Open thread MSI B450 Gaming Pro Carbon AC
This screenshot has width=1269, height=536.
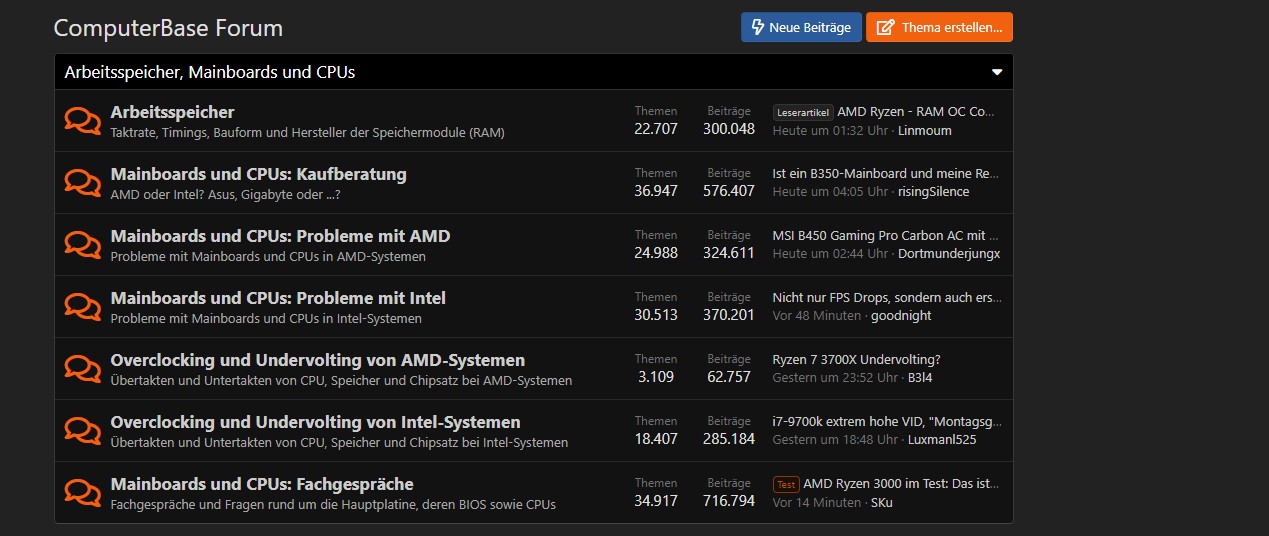[886, 236]
